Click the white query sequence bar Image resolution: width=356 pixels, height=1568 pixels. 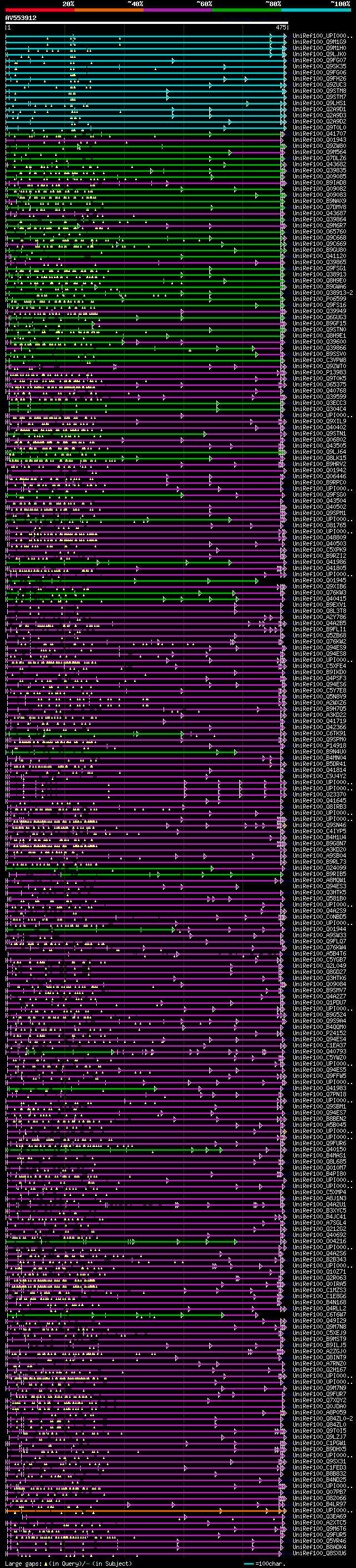(147, 23)
